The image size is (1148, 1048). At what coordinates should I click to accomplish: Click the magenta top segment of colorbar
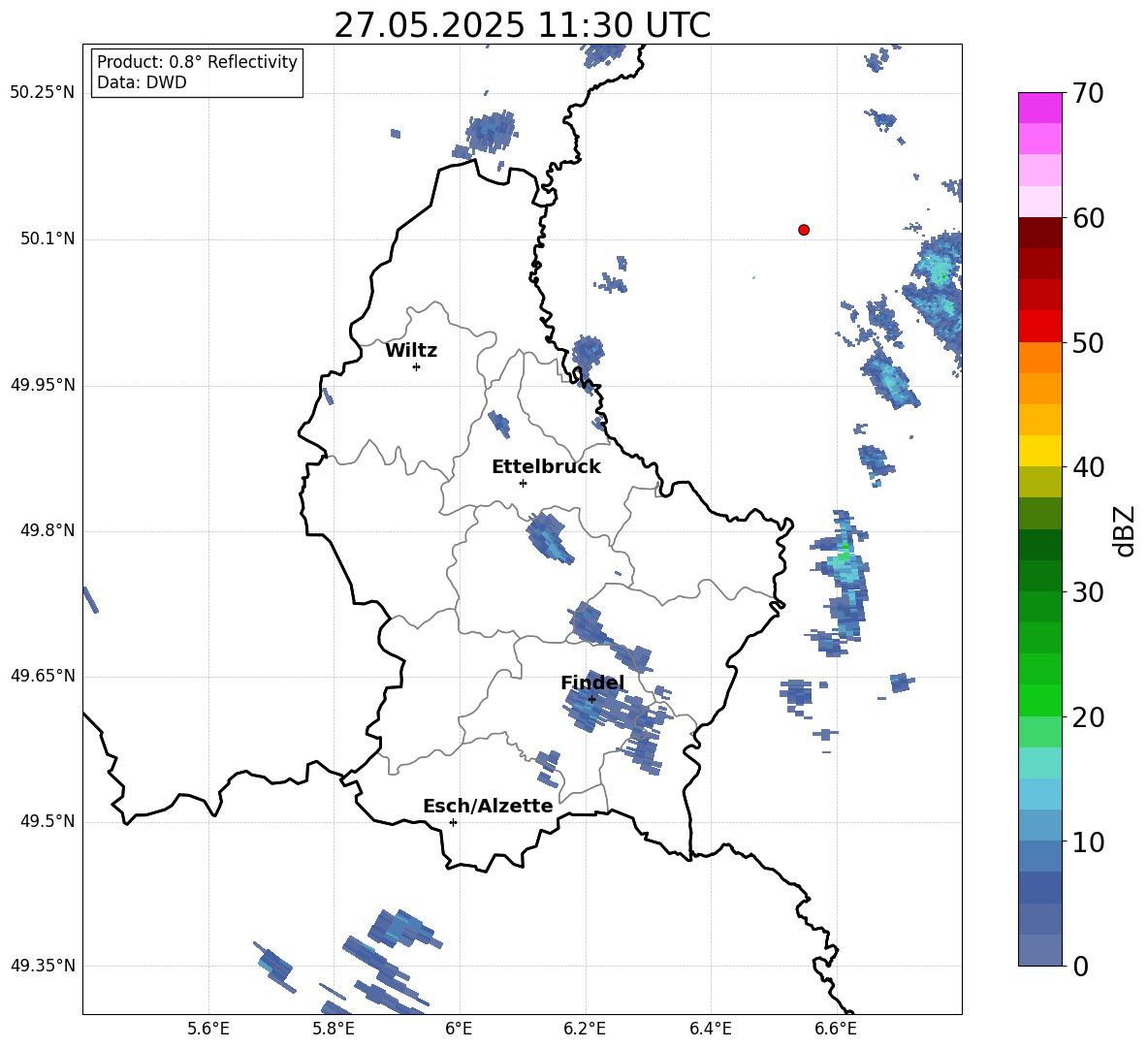coord(1040,108)
